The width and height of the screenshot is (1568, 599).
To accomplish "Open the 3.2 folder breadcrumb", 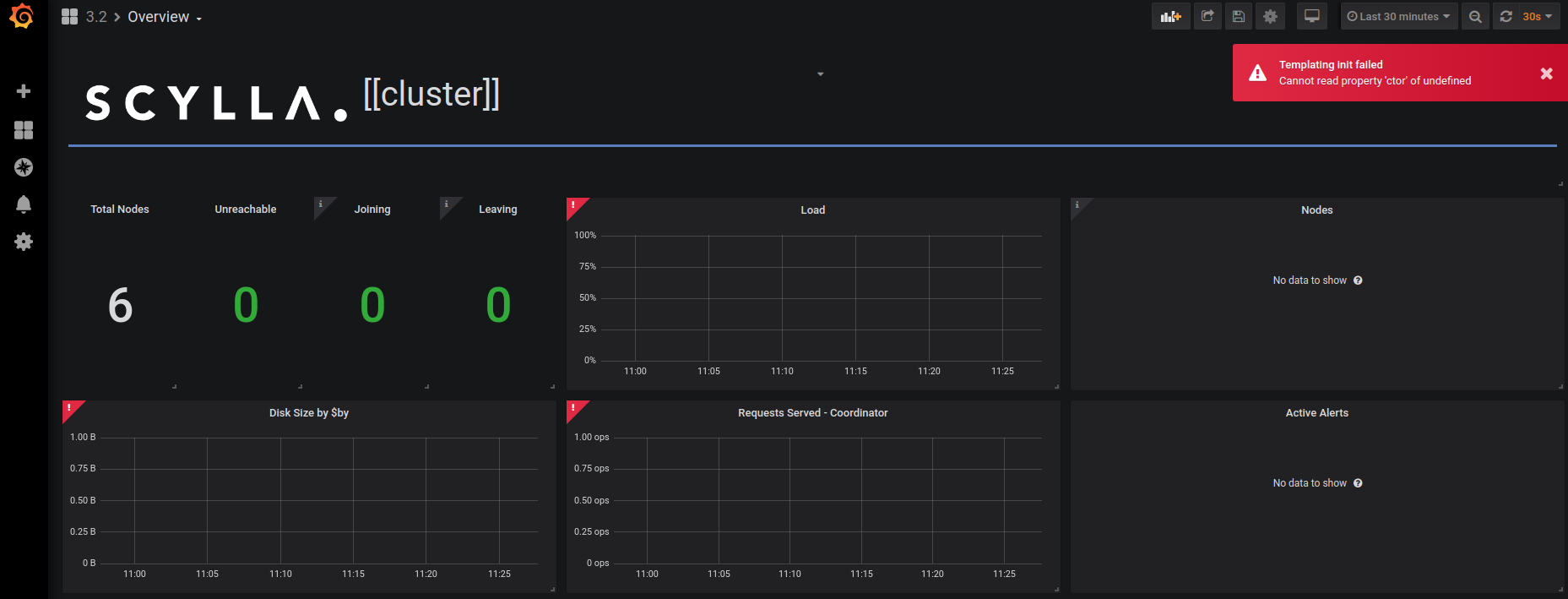I will pyautogui.click(x=96, y=17).
